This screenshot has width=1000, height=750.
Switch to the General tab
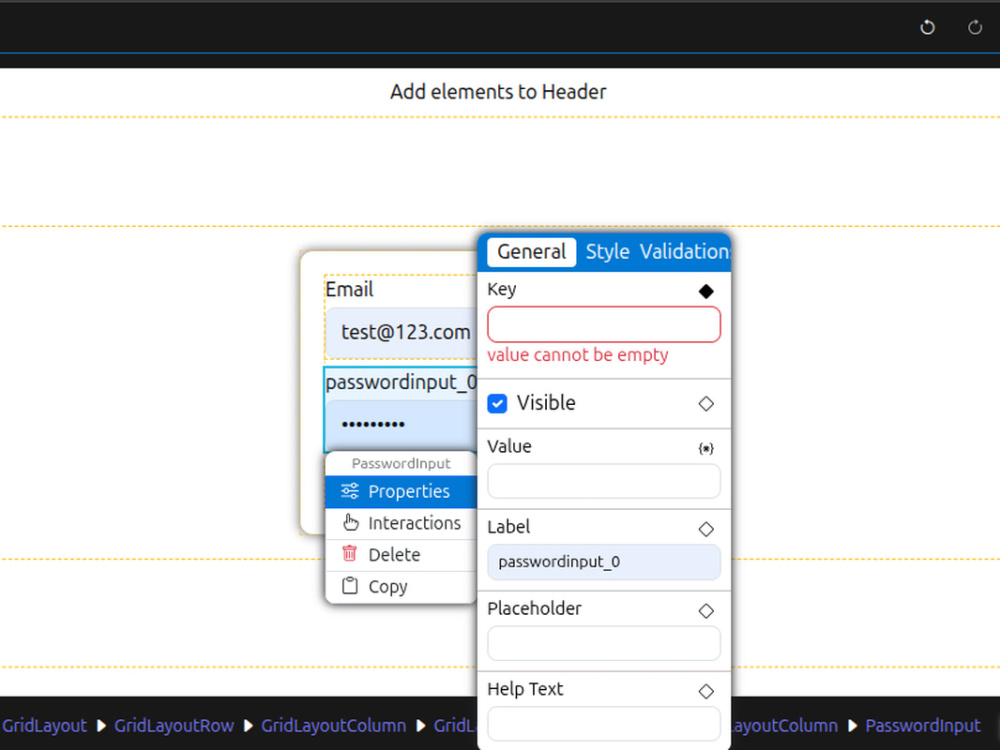[531, 252]
